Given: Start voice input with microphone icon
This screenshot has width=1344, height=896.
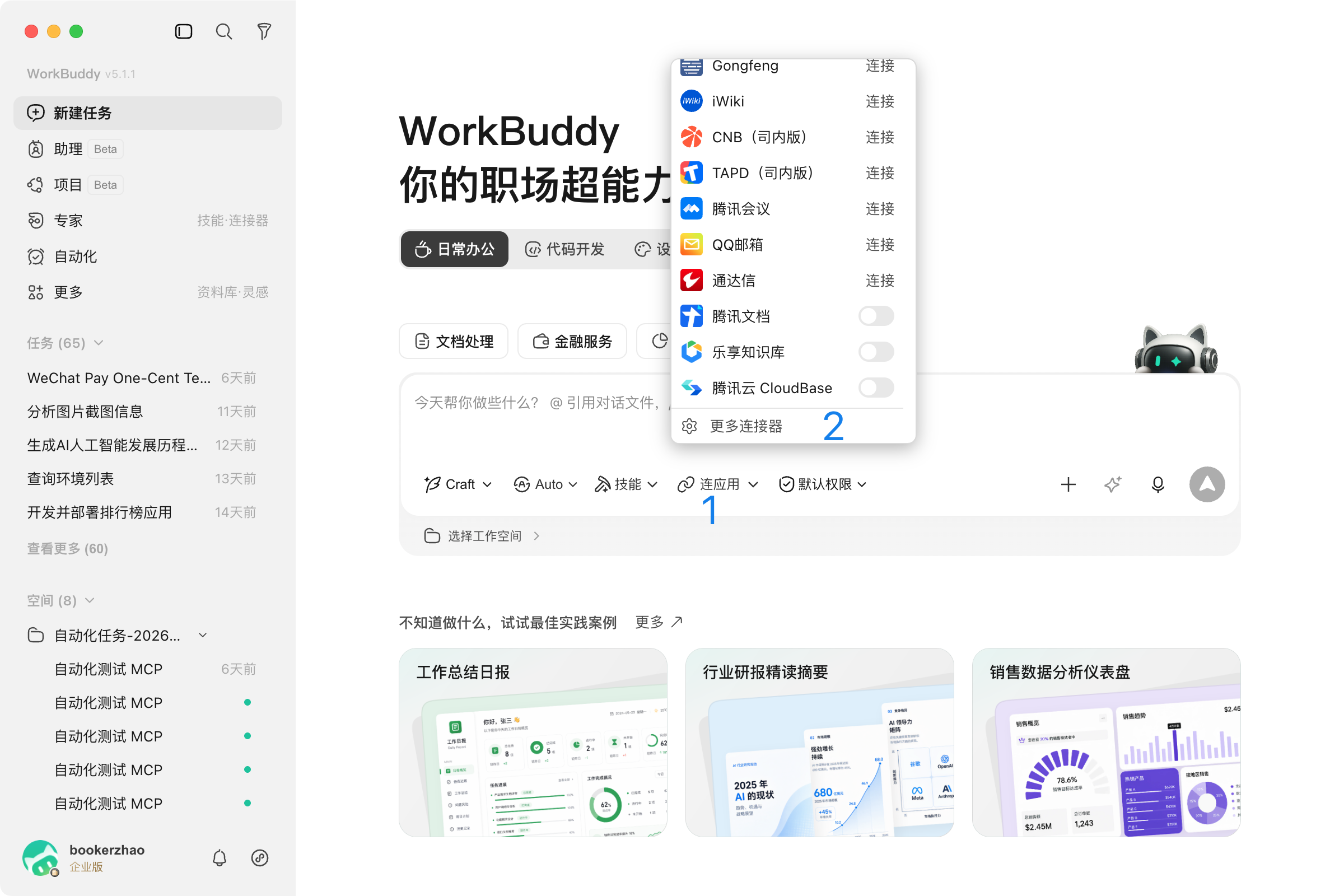Looking at the screenshot, I should 1158,484.
